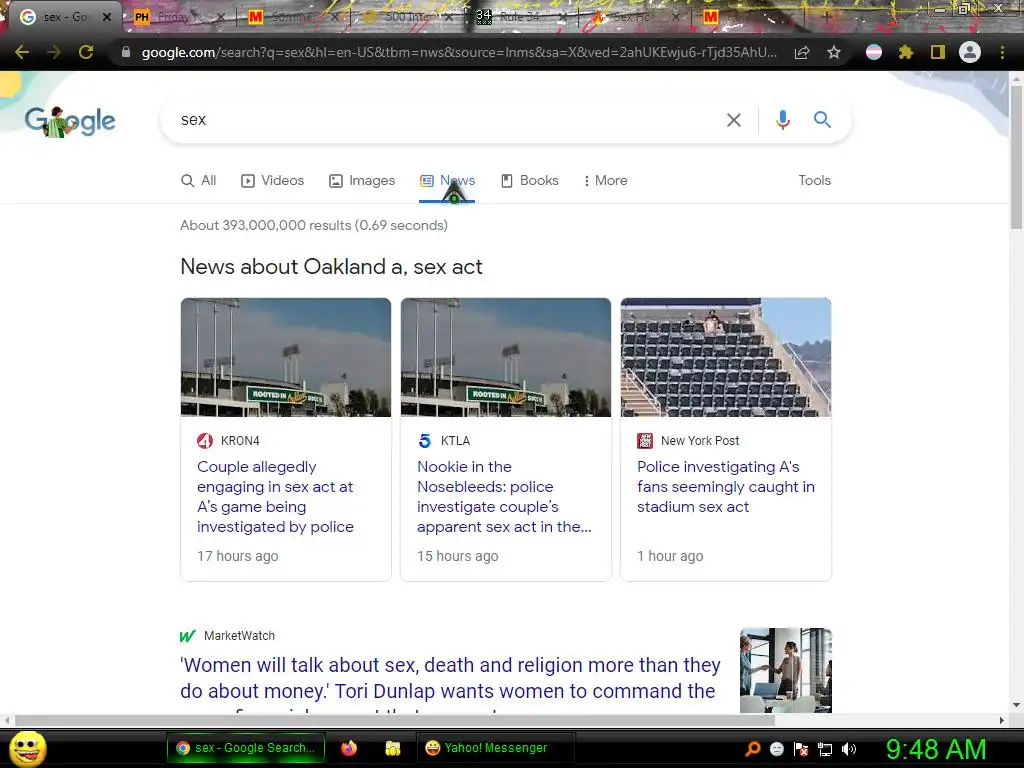1024x768 pixels.
Task: Open the smiley face Start button
Action: (28, 748)
